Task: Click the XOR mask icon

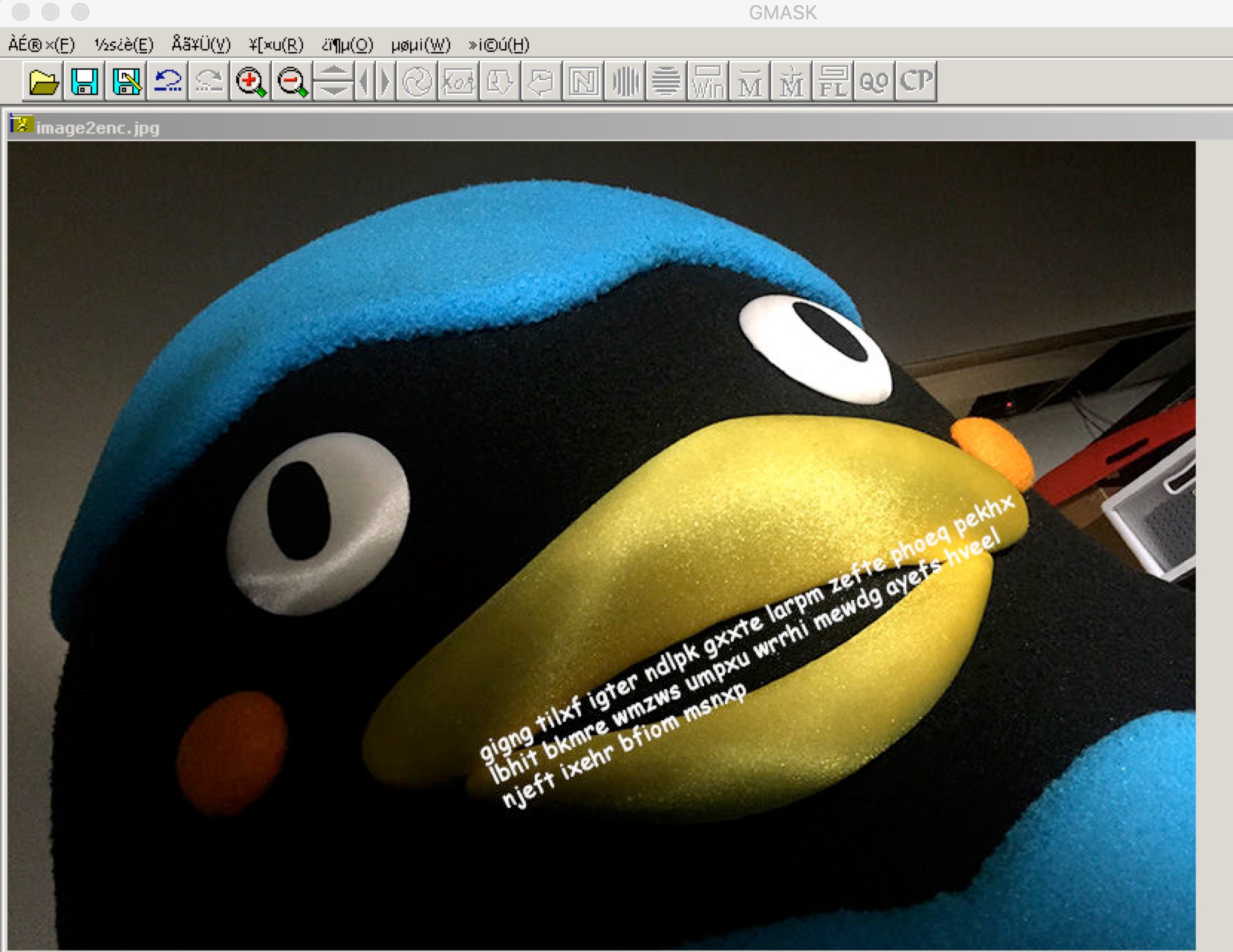Action: pos(458,82)
